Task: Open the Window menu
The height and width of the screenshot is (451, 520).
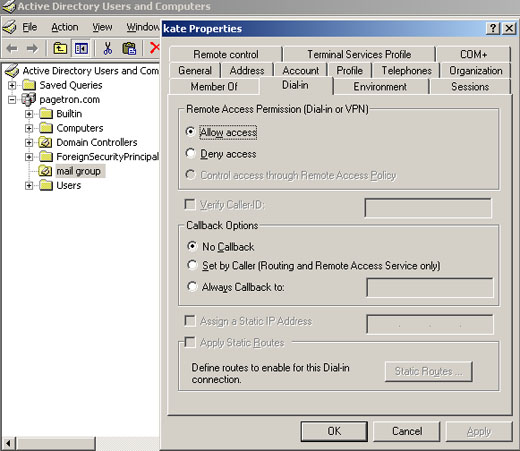Action: (x=143, y=27)
